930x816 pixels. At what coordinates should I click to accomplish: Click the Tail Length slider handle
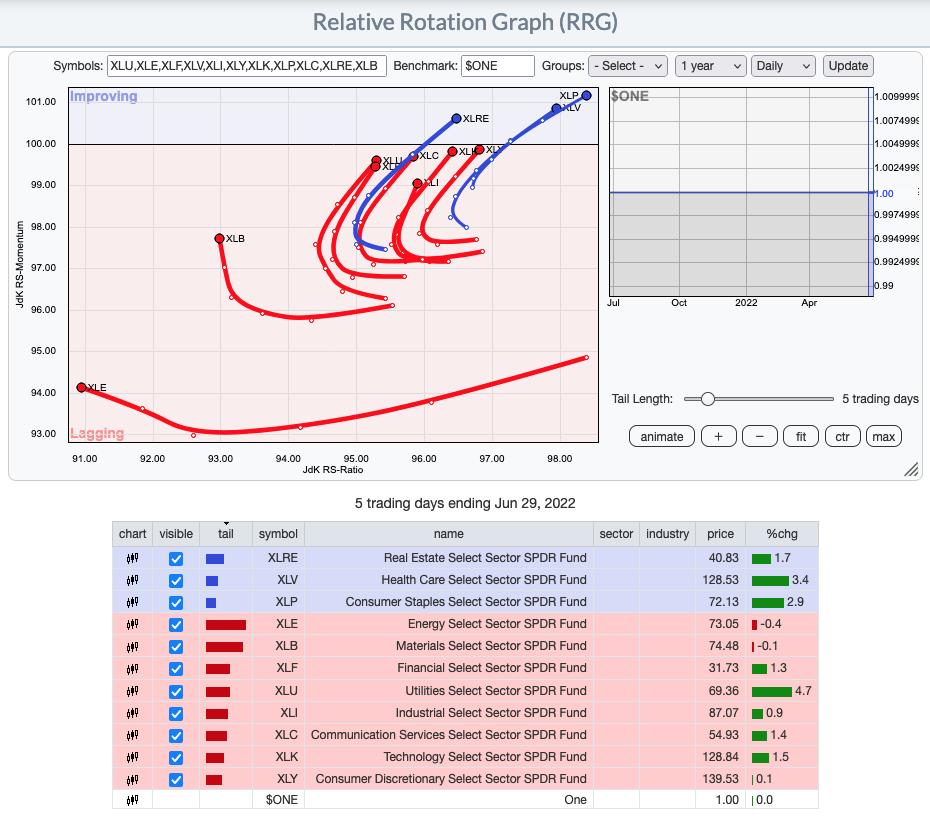click(707, 399)
